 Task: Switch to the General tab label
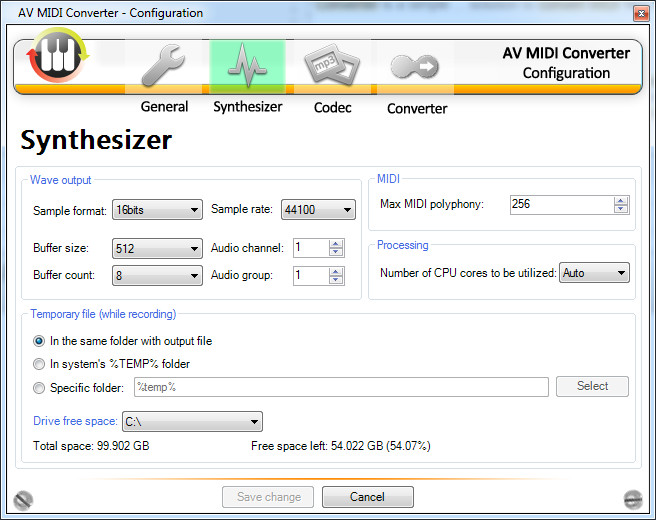pyautogui.click(x=164, y=107)
